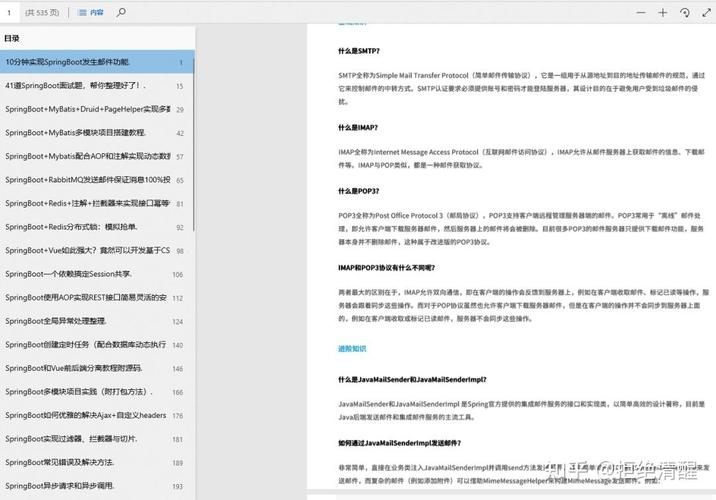Image resolution: width=716 pixels, height=500 pixels.
Task: Open SpringBoot实现过滤器、拦截器与切片 entry
Action: tap(97, 439)
